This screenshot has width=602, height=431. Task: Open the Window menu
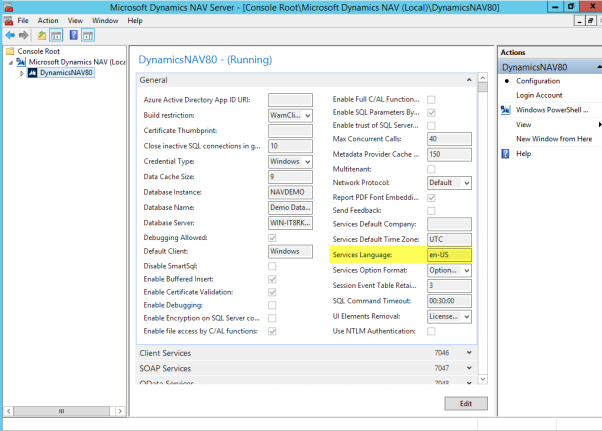105,21
